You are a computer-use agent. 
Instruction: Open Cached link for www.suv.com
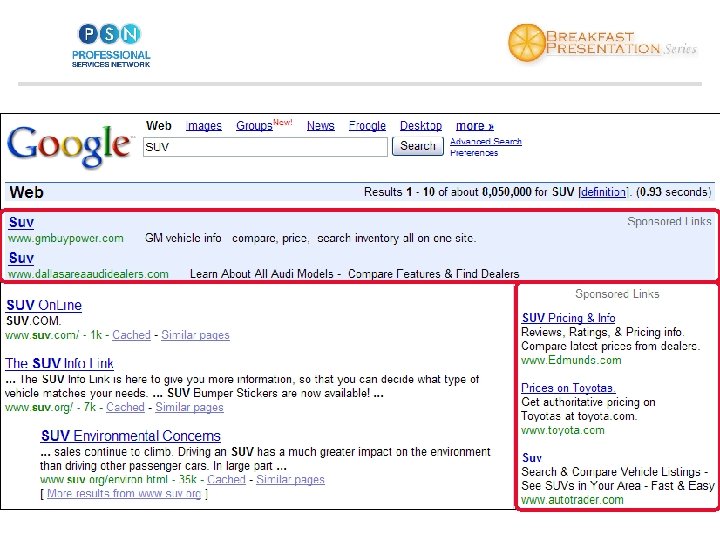tap(131, 335)
